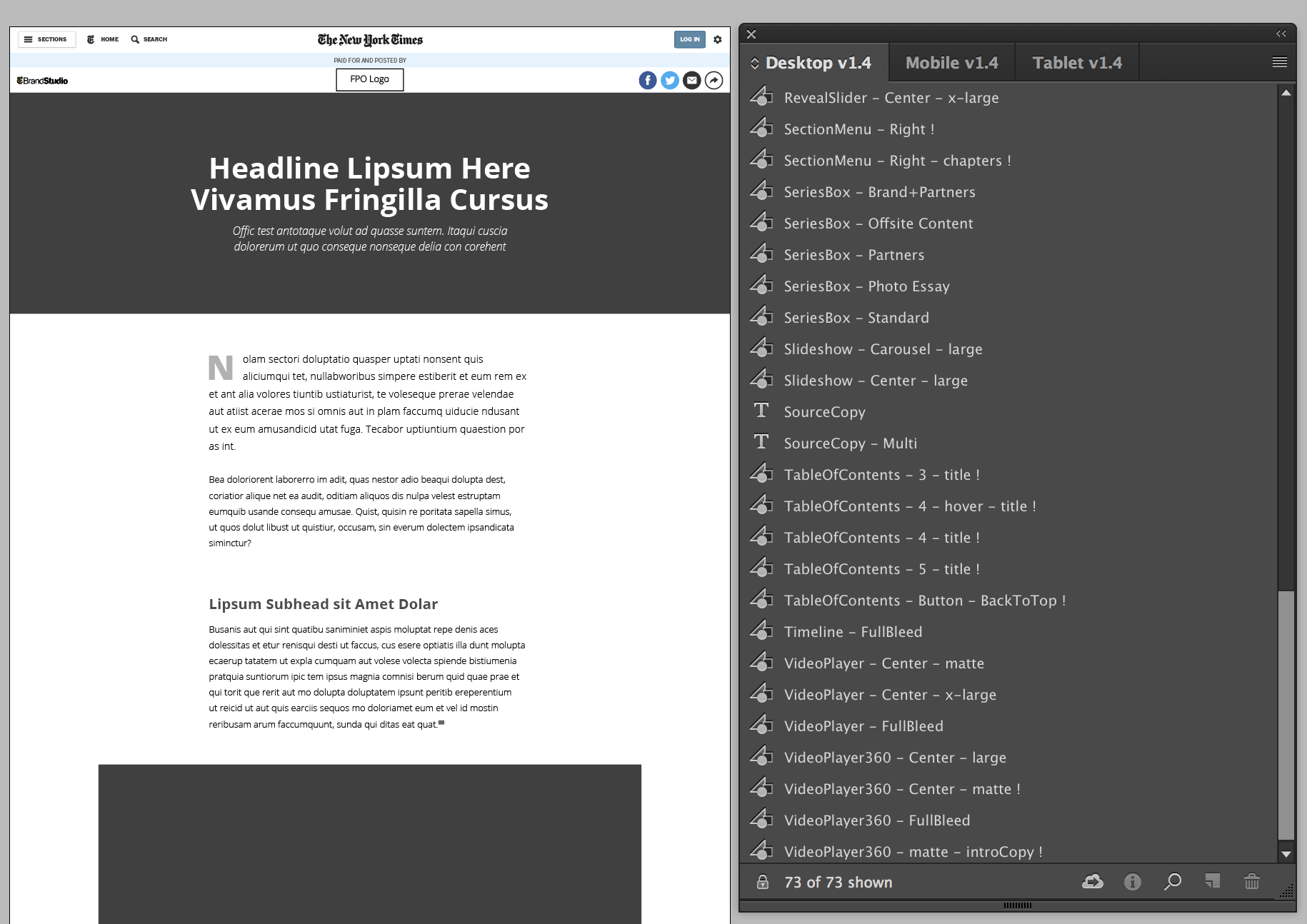Click the email share icon
Image resolution: width=1307 pixels, height=924 pixels.
coord(692,81)
